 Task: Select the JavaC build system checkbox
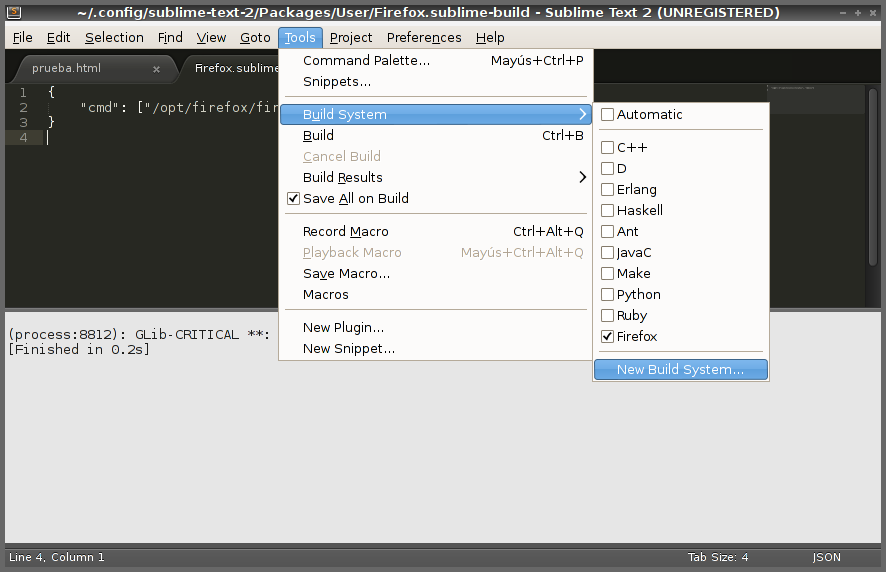(607, 253)
